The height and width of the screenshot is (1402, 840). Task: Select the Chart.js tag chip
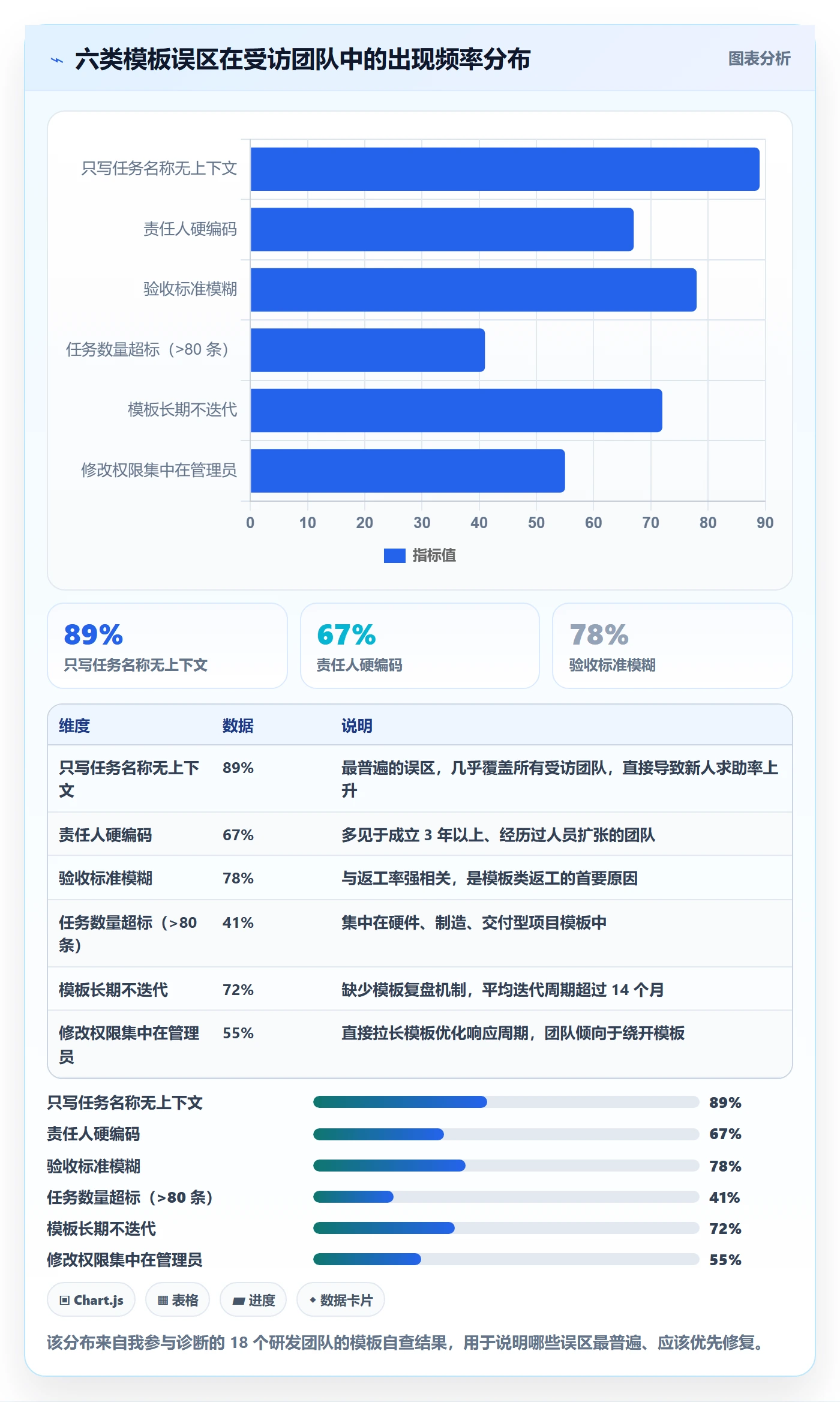click(x=91, y=1300)
